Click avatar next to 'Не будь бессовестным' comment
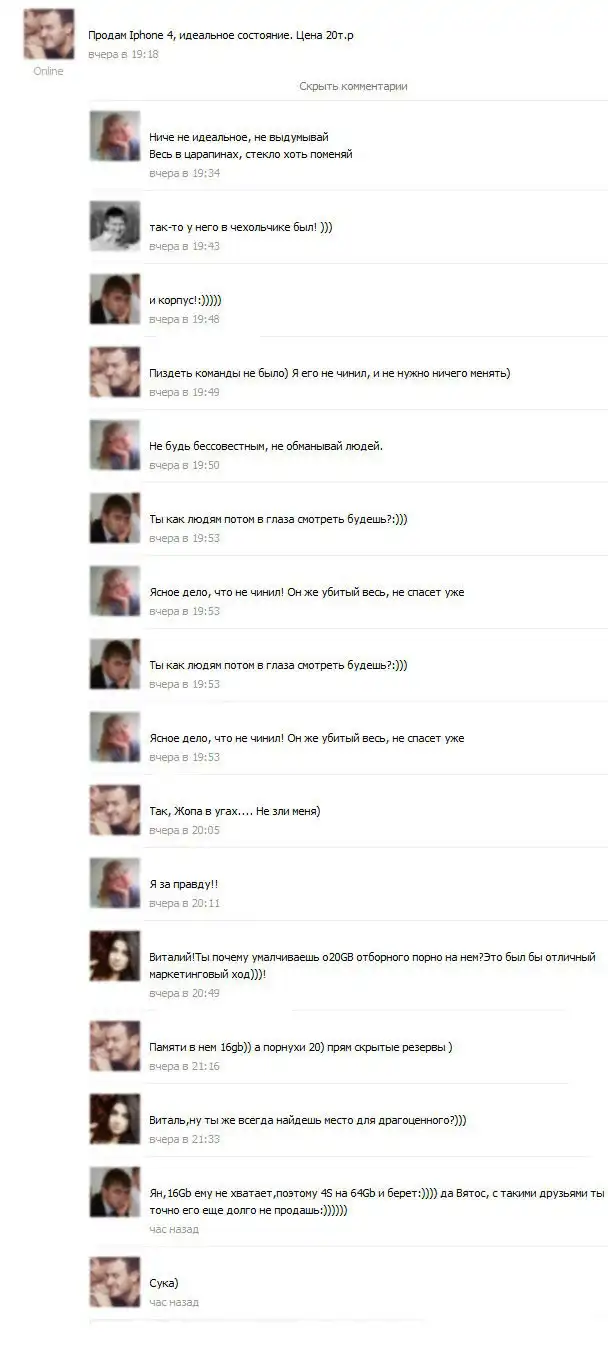The image size is (608, 1362). 115,445
